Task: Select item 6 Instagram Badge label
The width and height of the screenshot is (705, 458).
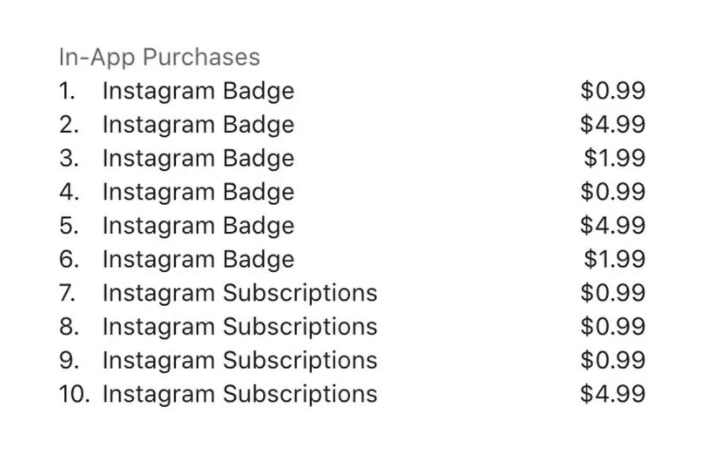Action: click(x=198, y=260)
